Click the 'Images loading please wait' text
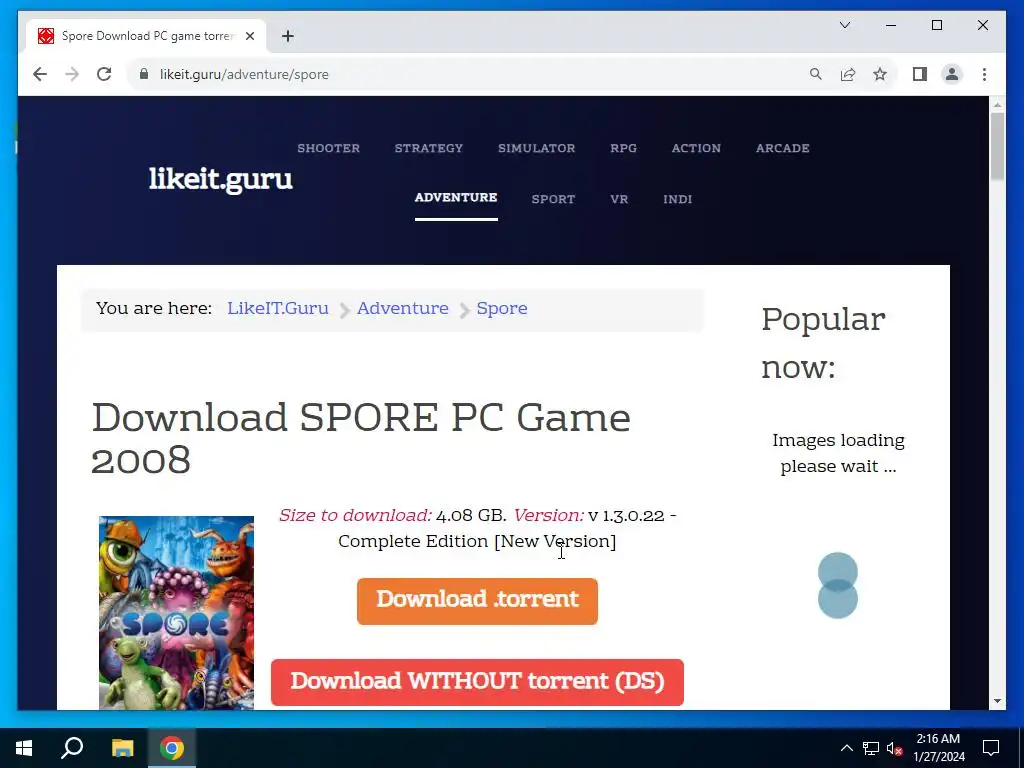The width and height of the screenshot is (1024, 768). (839, 453)
